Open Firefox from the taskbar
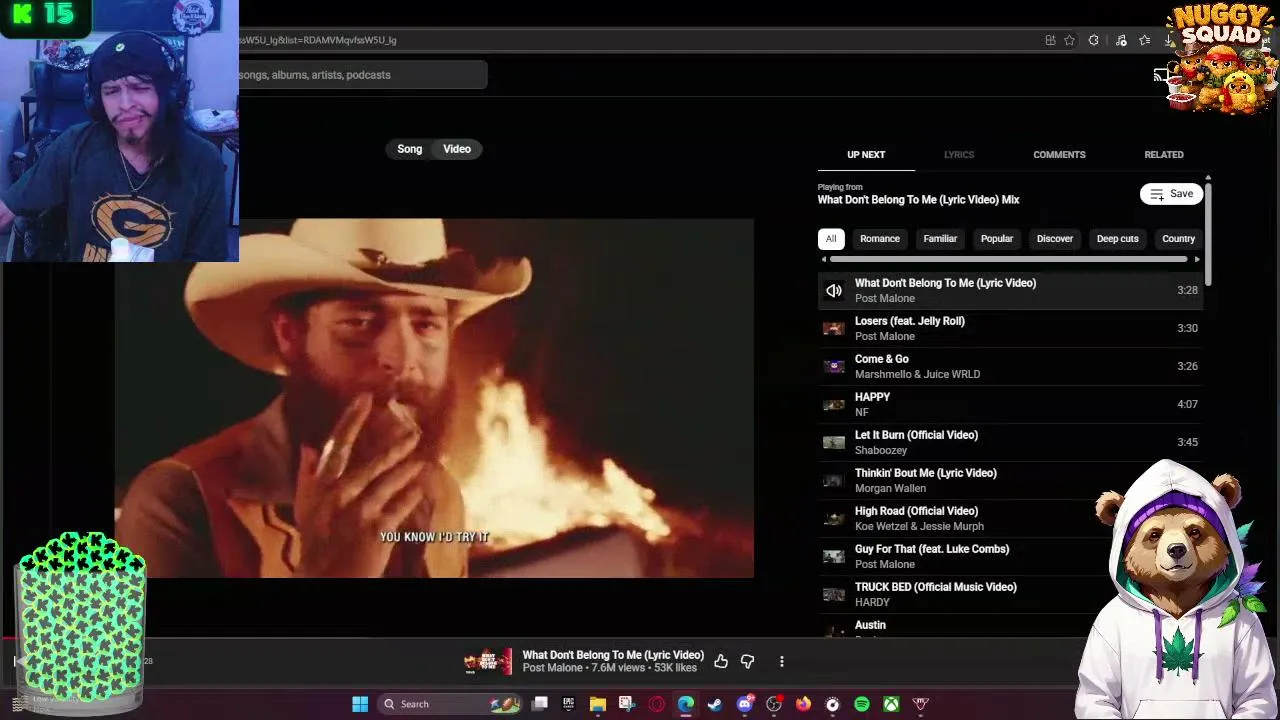The height and width of the screenshot is (720, 1280). tap(803, 704)
